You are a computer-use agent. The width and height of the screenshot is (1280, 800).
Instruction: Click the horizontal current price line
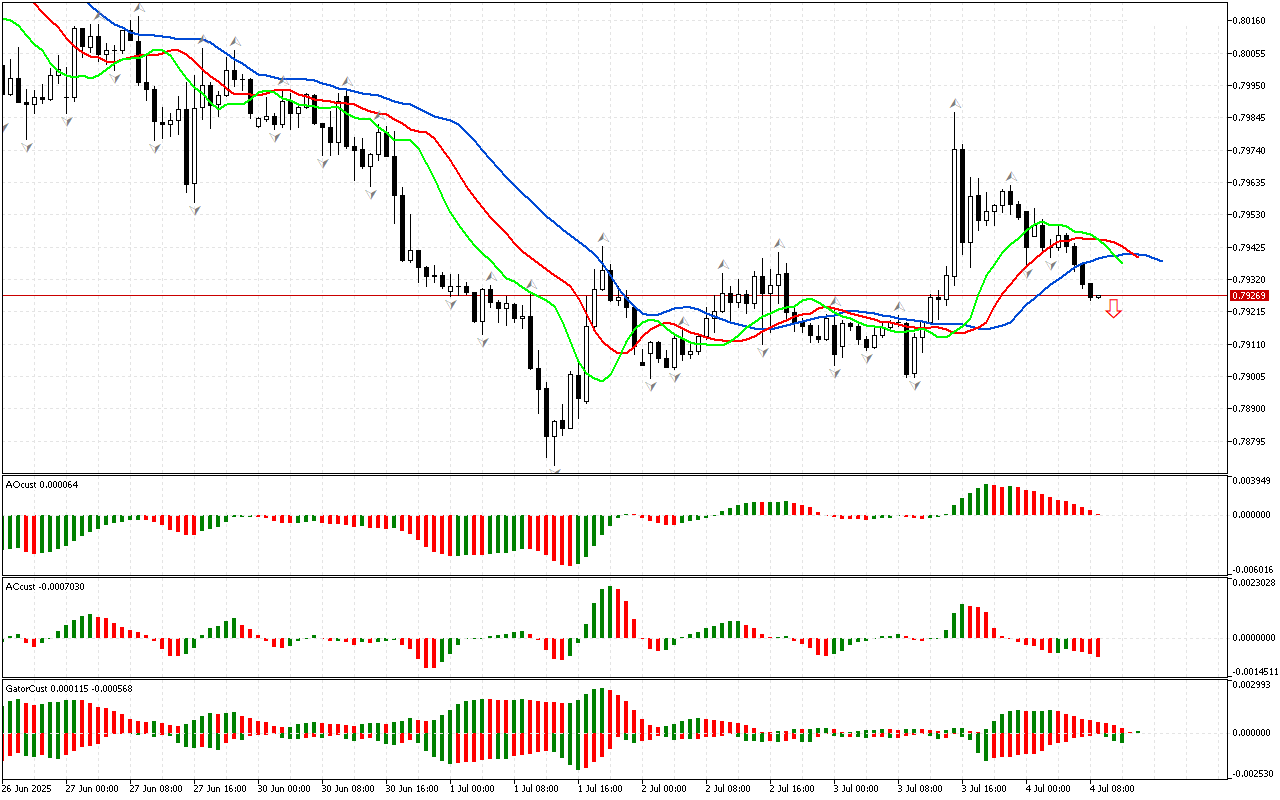coord(300,295)
